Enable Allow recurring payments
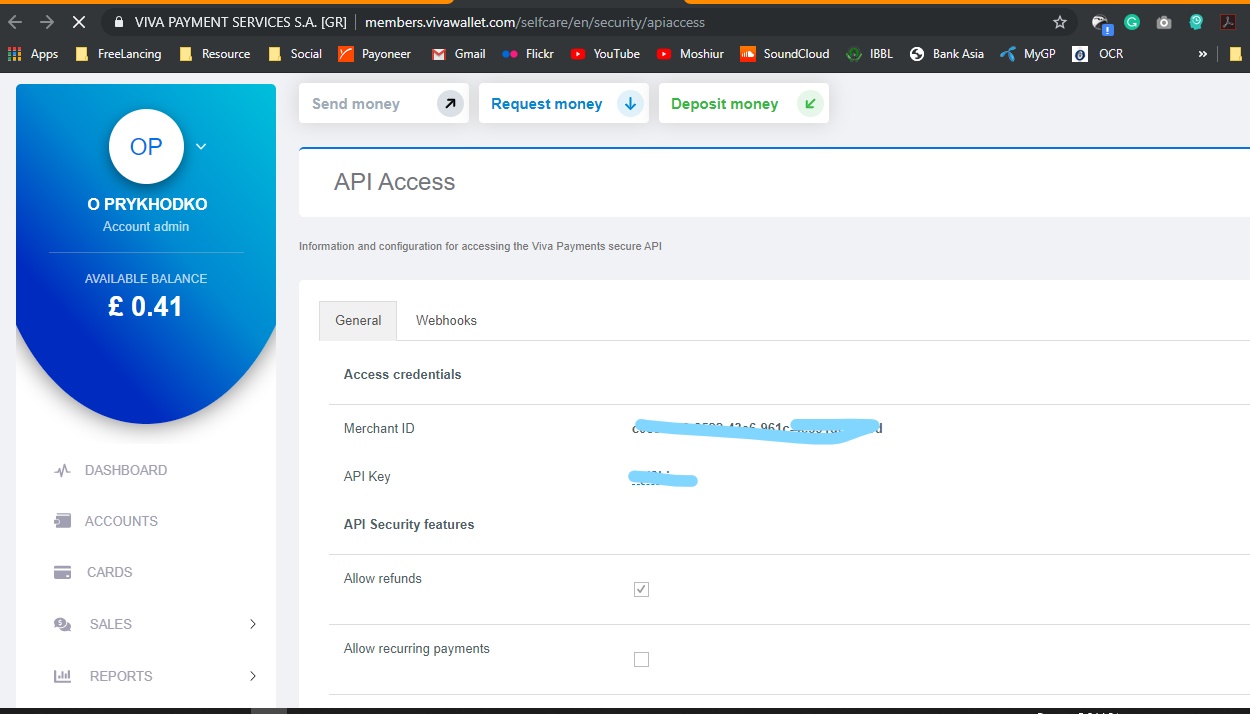The height and width of the screenshot is (714, 1250). click(x=641, y=659)
